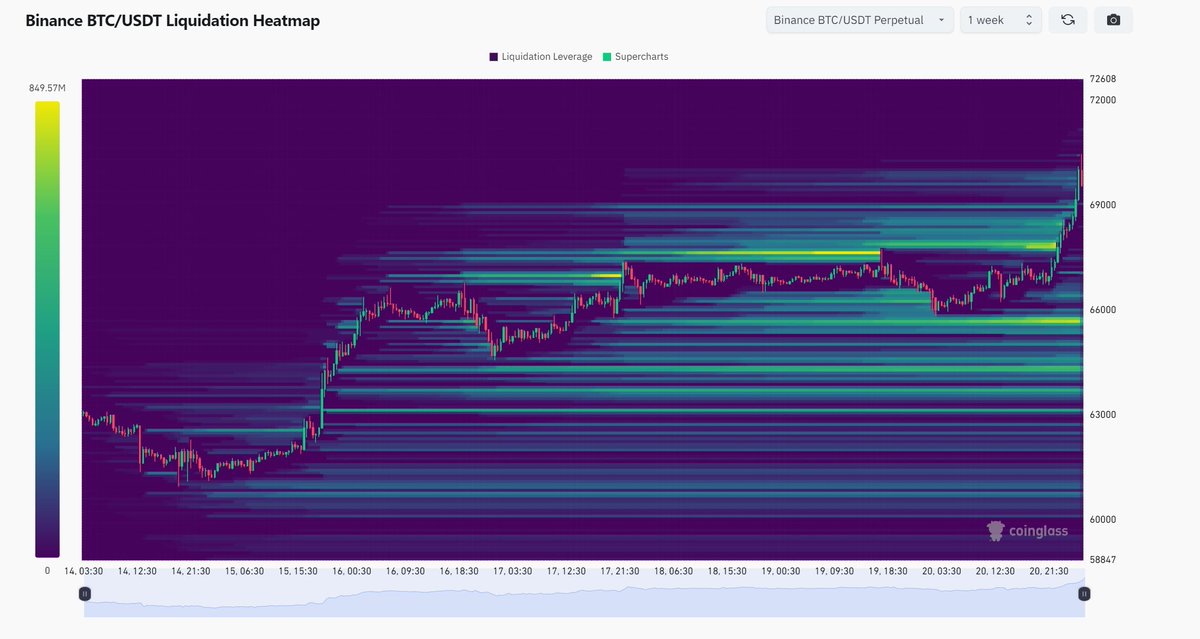Take a screenshot with the camera icon
The height and width of the screenshot is (639, 1200).
(x=1114, y=20)
